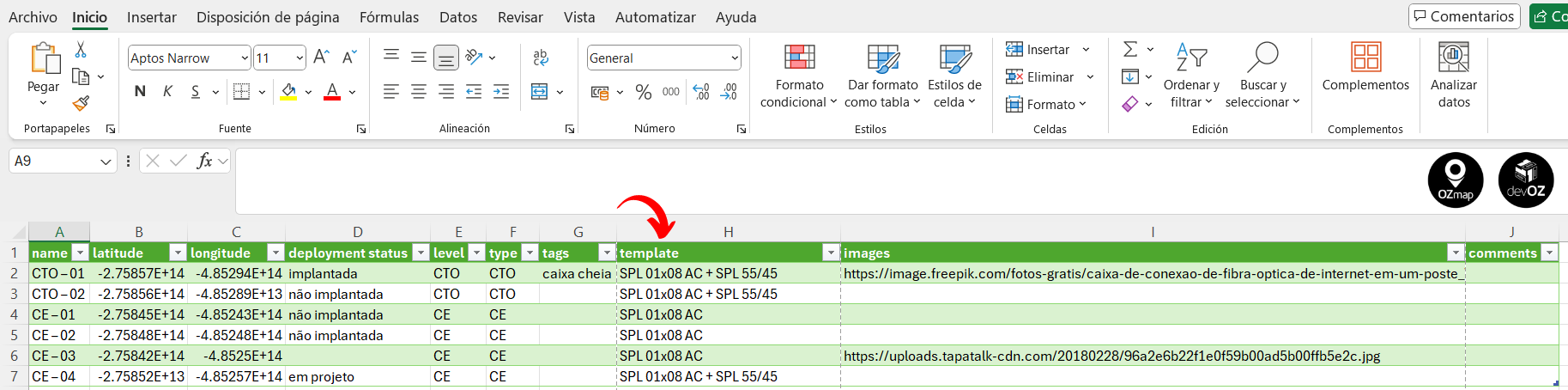
Task: Open Ordenar y filtrar menu
Action: [x=1191, y=76]
